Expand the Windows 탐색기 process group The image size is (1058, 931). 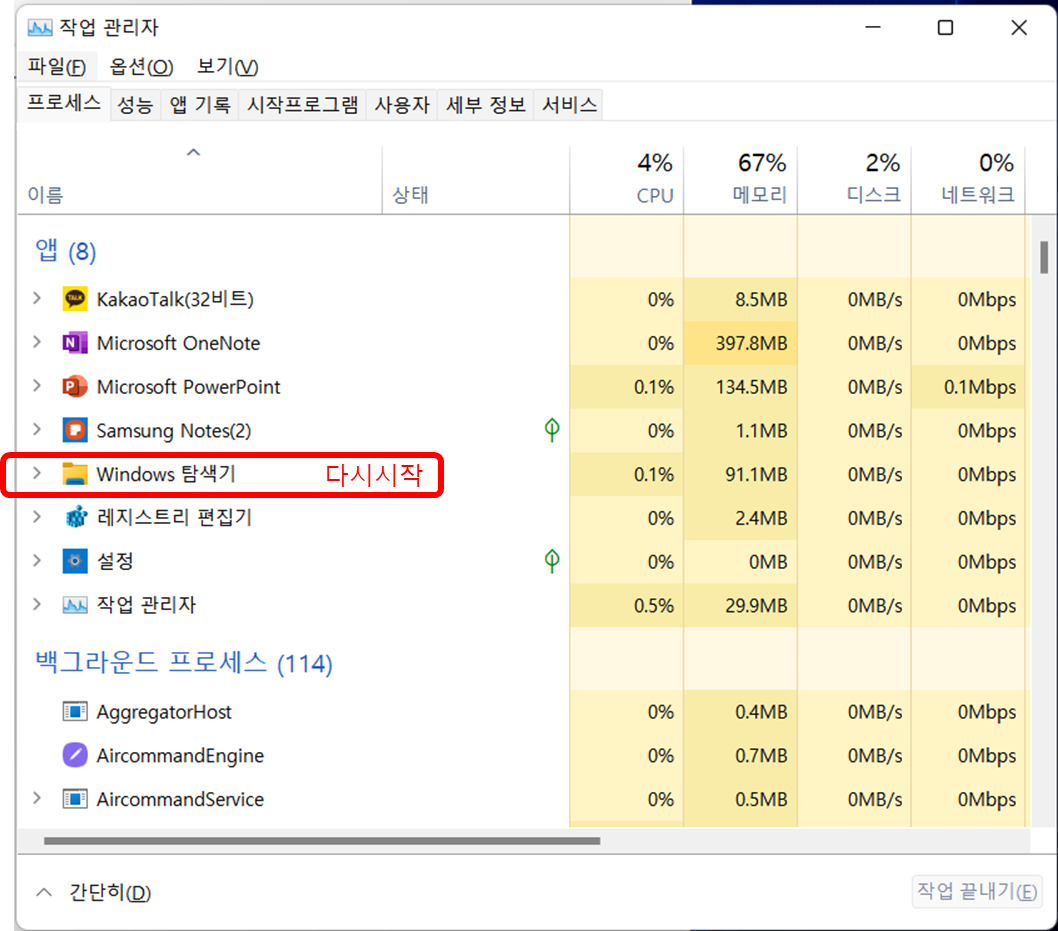coord(37,474)
